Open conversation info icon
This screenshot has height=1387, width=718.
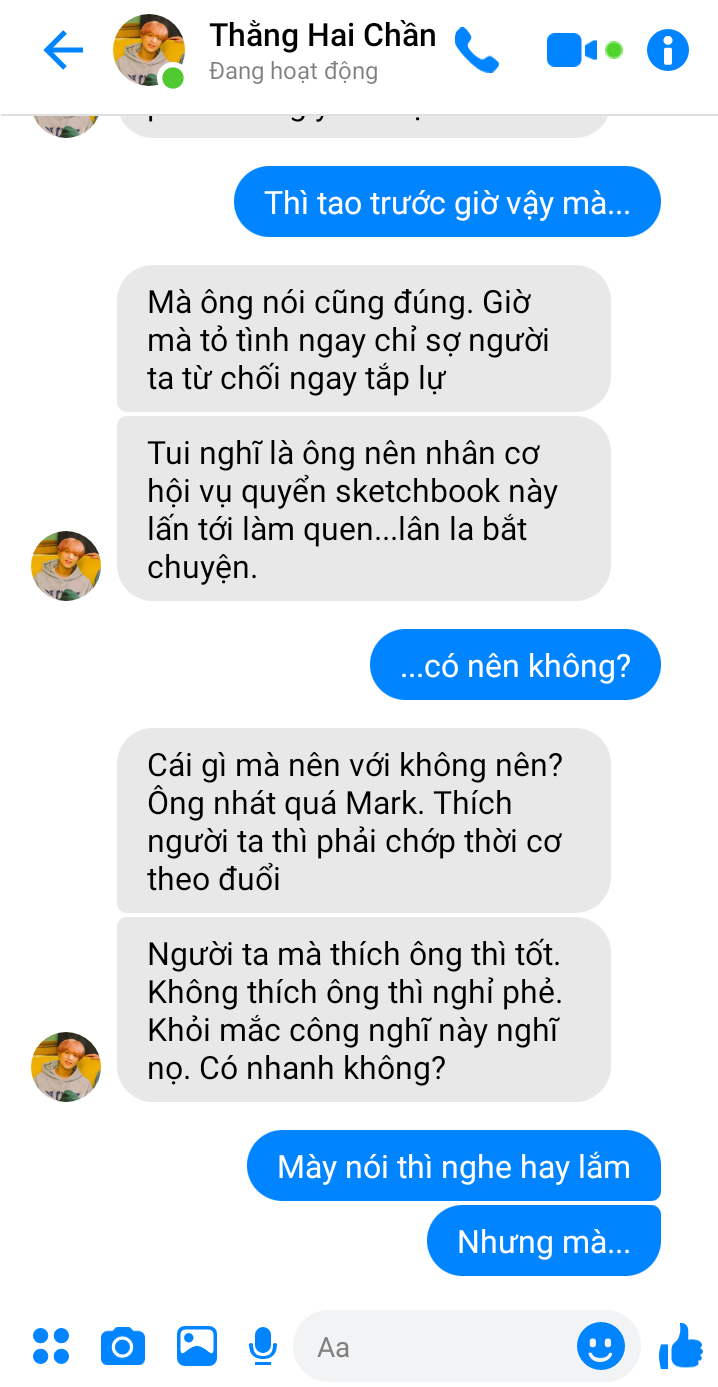[668, 50]
